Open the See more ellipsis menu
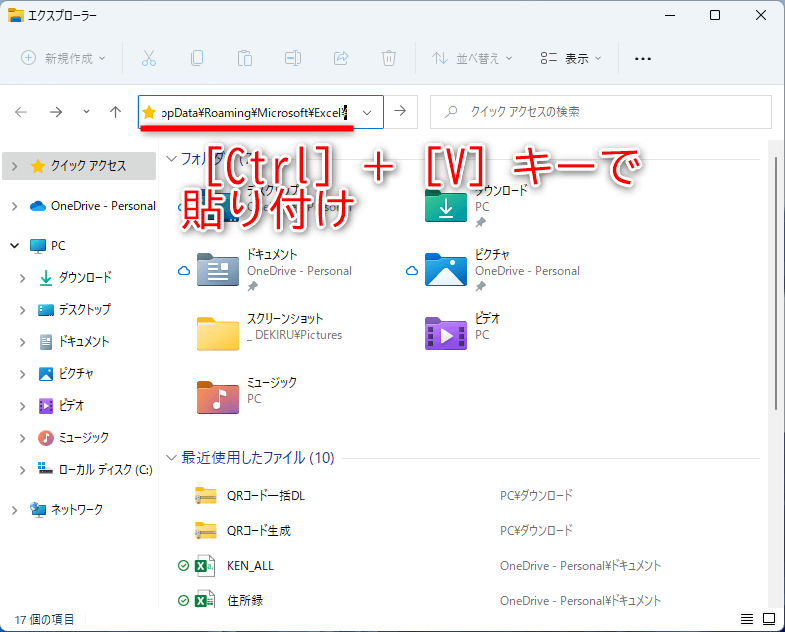785x632 pixels. click(643, 58)
